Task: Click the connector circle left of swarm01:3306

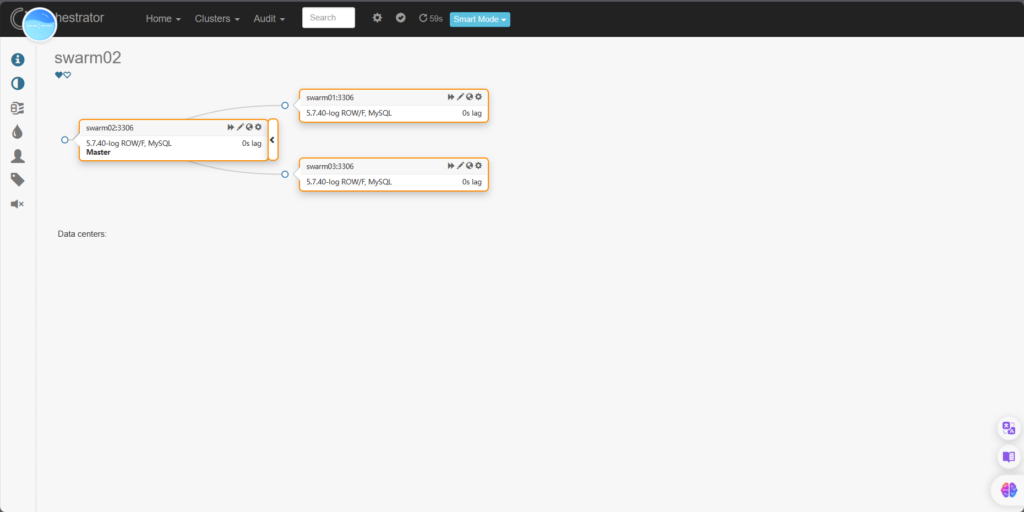Action: [x=285, y=105]
